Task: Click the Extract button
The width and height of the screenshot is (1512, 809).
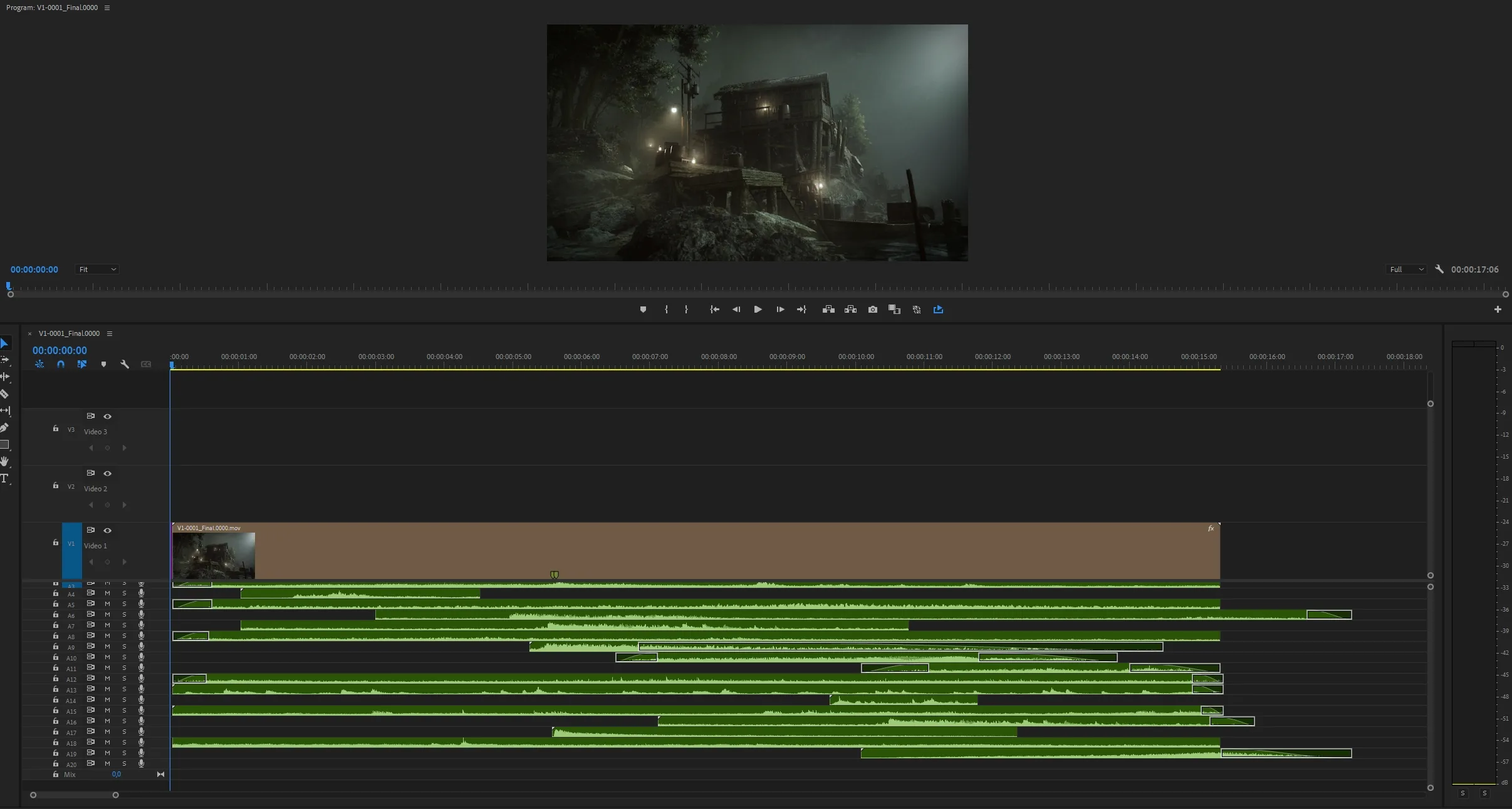Action: tap(850, 310)
